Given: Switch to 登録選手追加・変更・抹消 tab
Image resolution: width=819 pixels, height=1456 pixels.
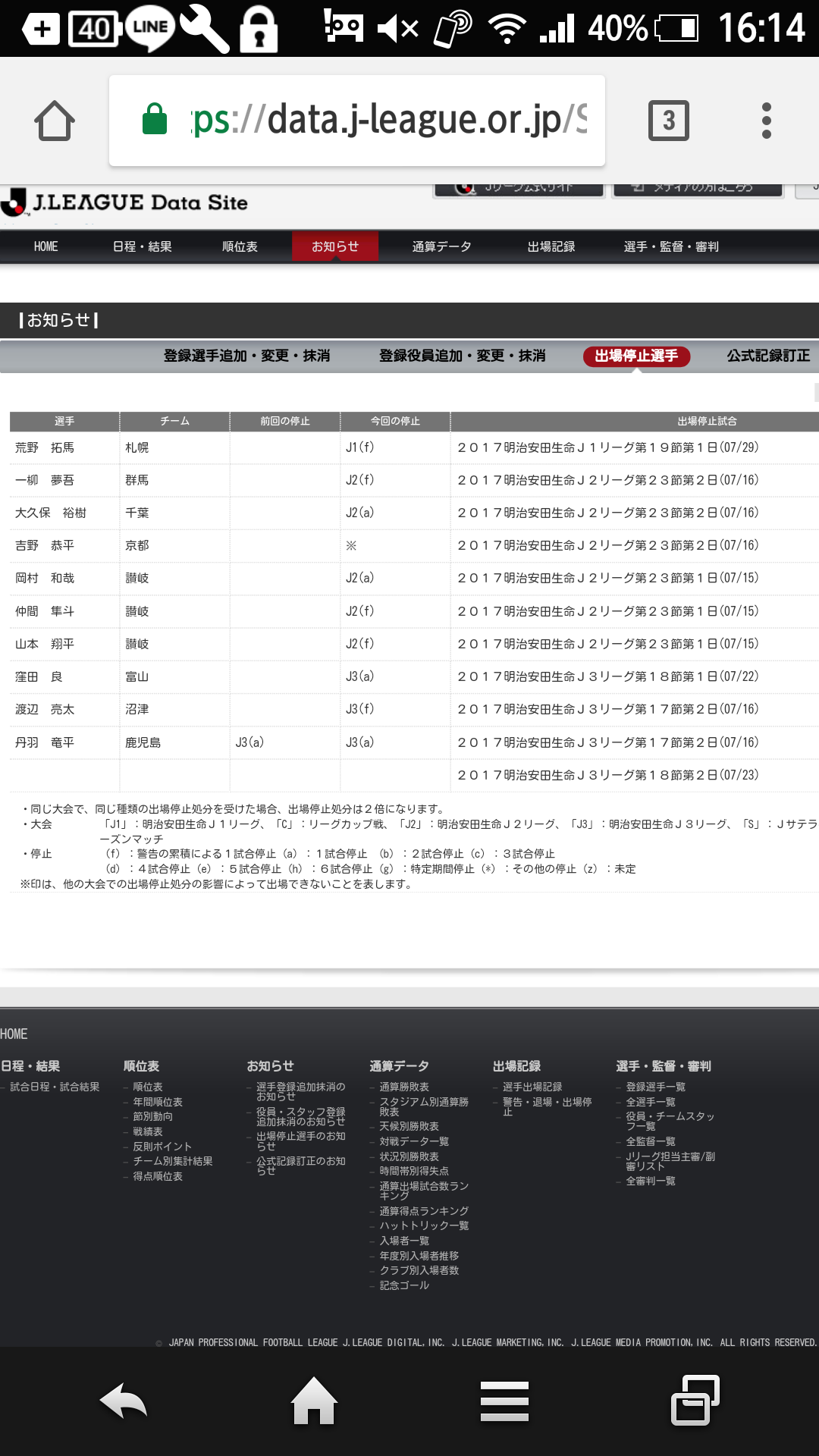Looking at the screenshot, I should pyautogui.click(x=246, y=356).
